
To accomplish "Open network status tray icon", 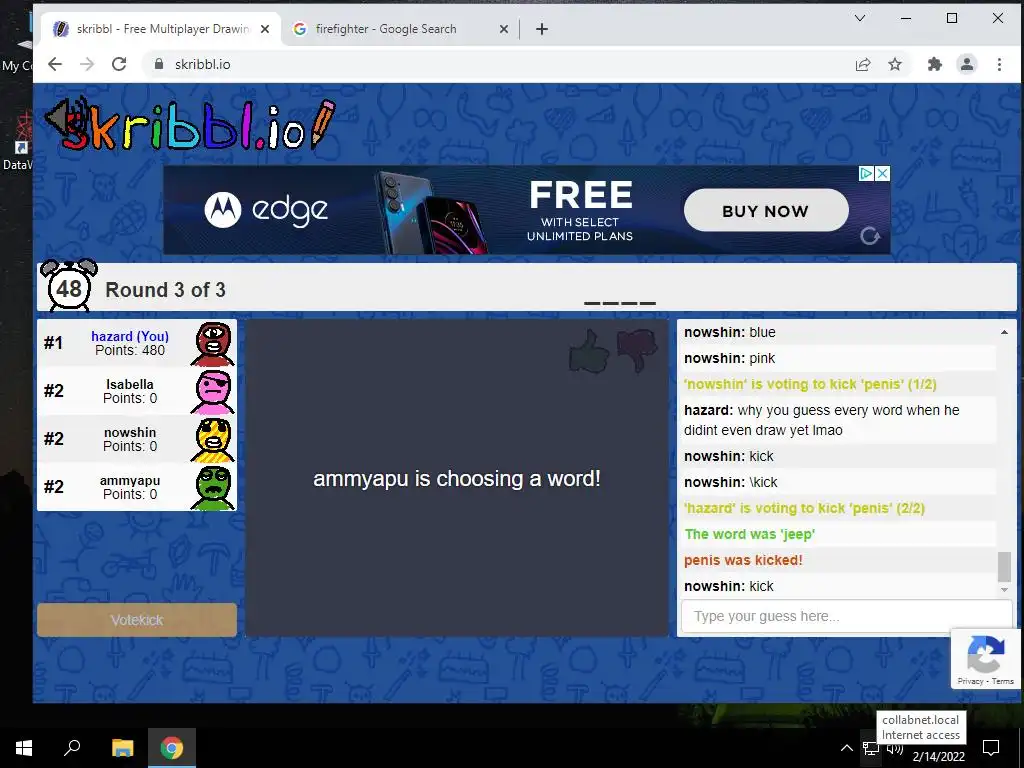I will pos(870,748).
